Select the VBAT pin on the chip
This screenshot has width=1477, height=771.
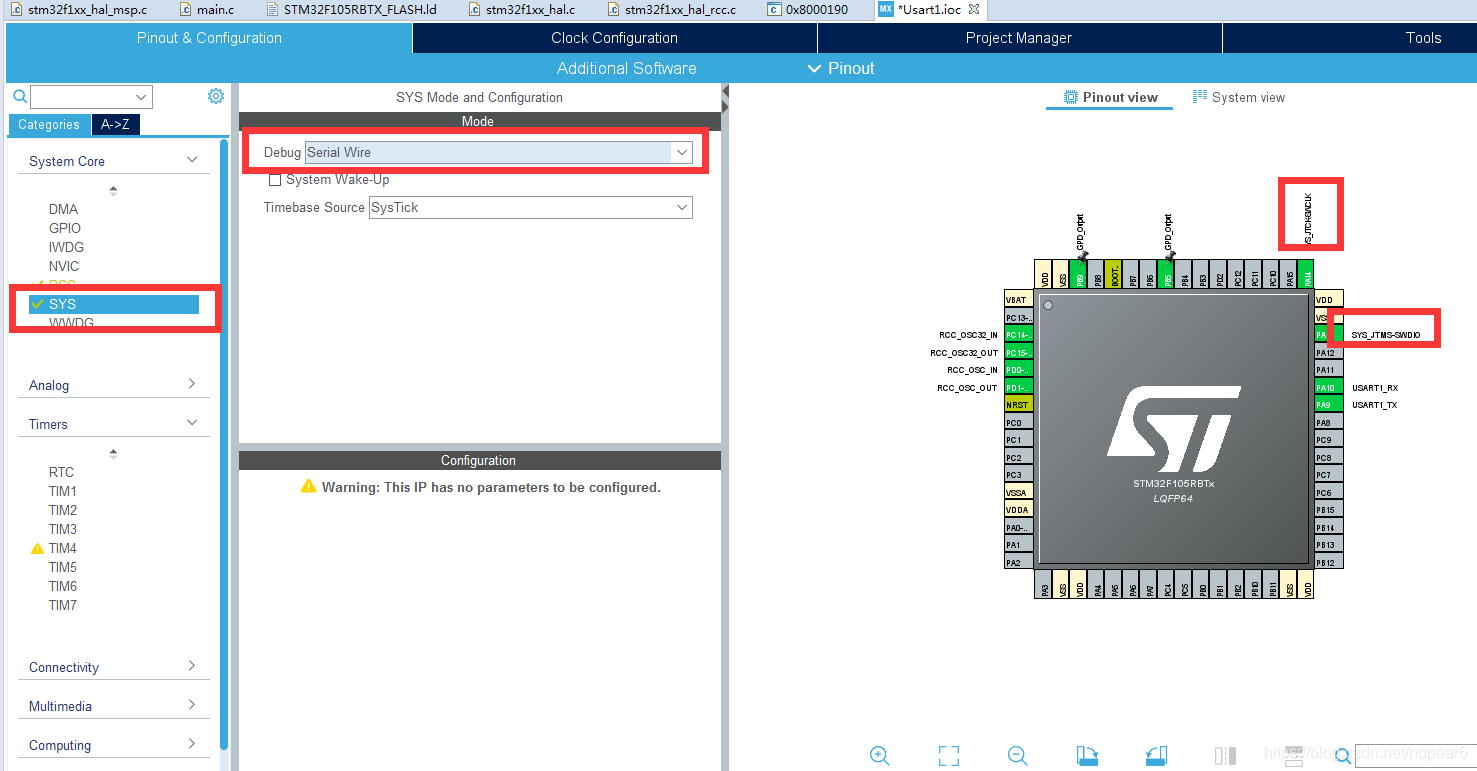point(1019,300)
